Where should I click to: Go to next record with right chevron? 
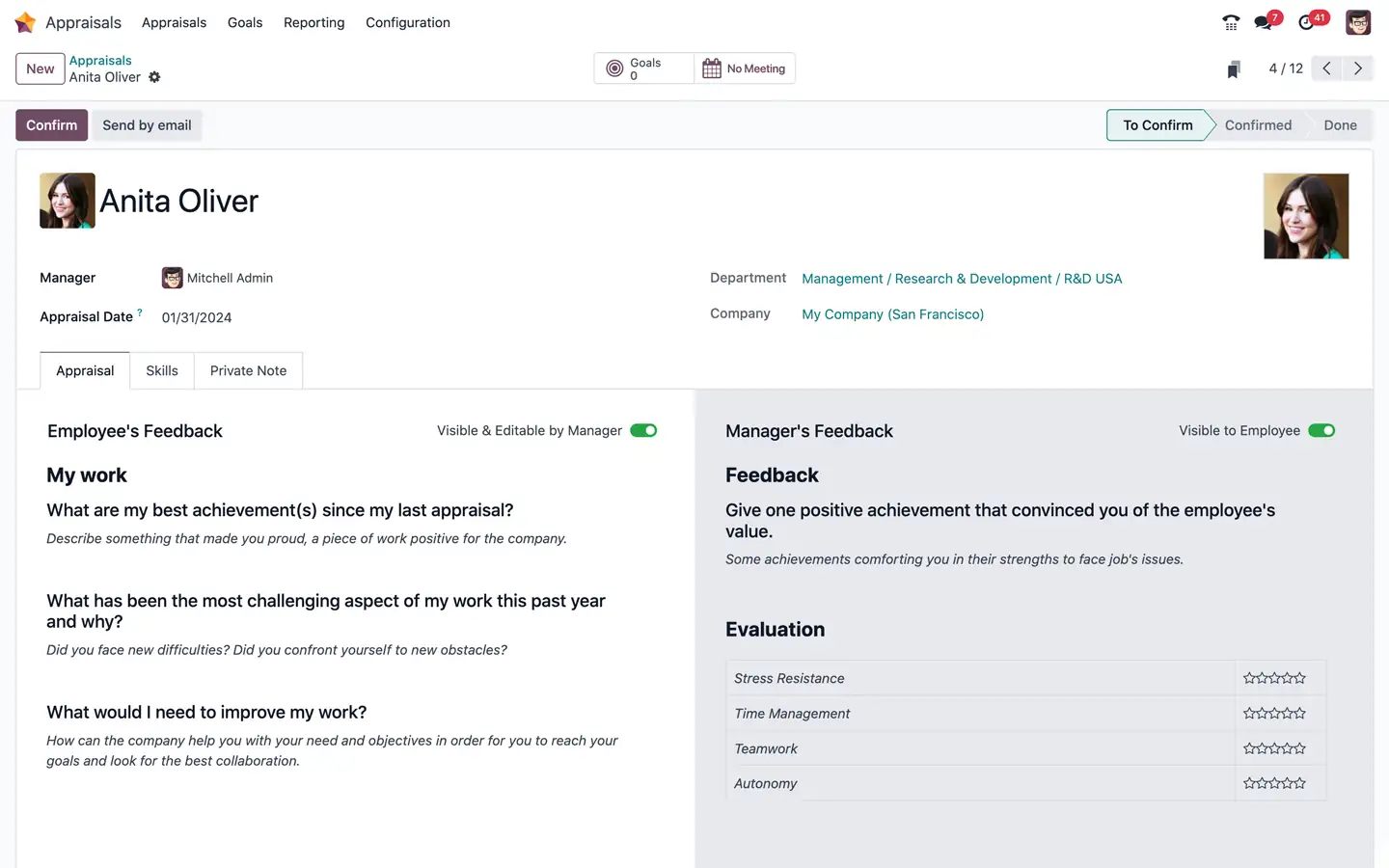click(x=1357, y=68)
